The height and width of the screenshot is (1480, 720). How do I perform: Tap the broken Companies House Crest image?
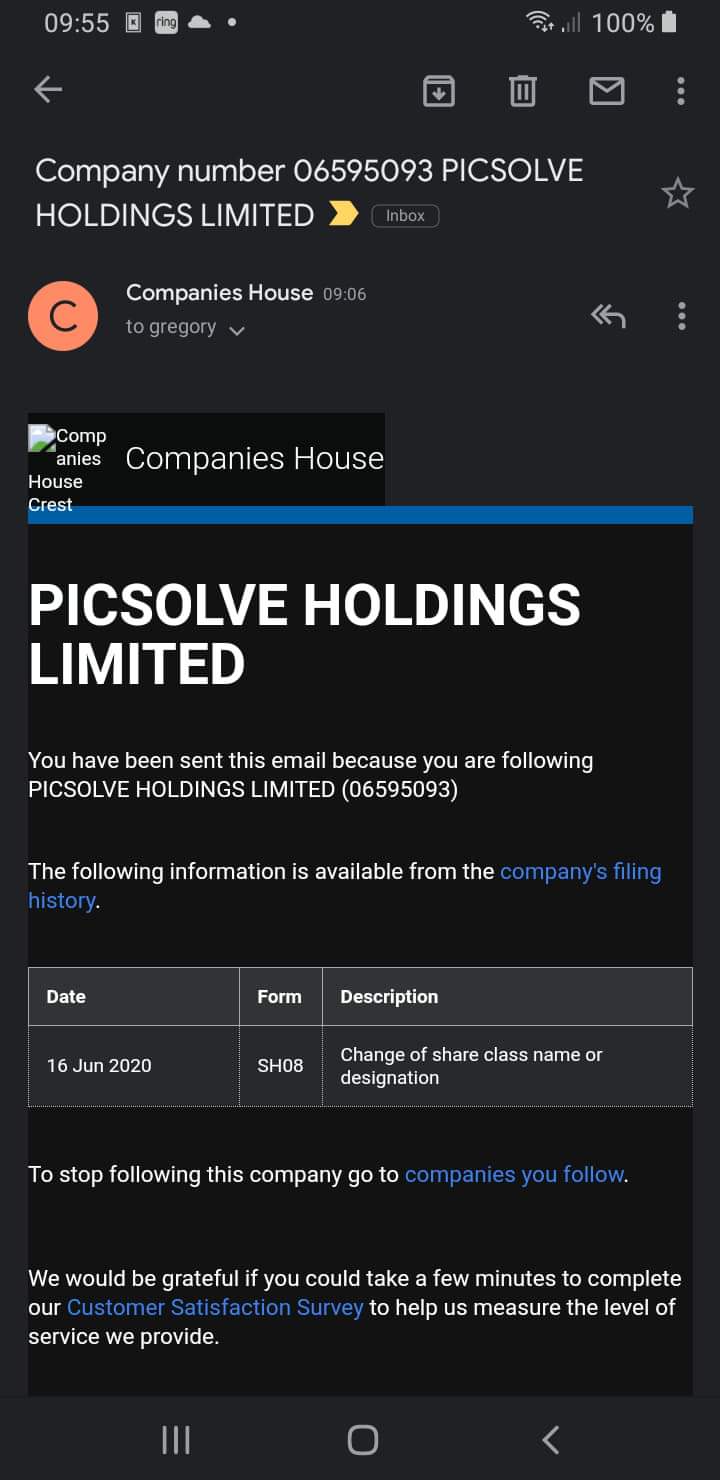(x=67, y=469)
